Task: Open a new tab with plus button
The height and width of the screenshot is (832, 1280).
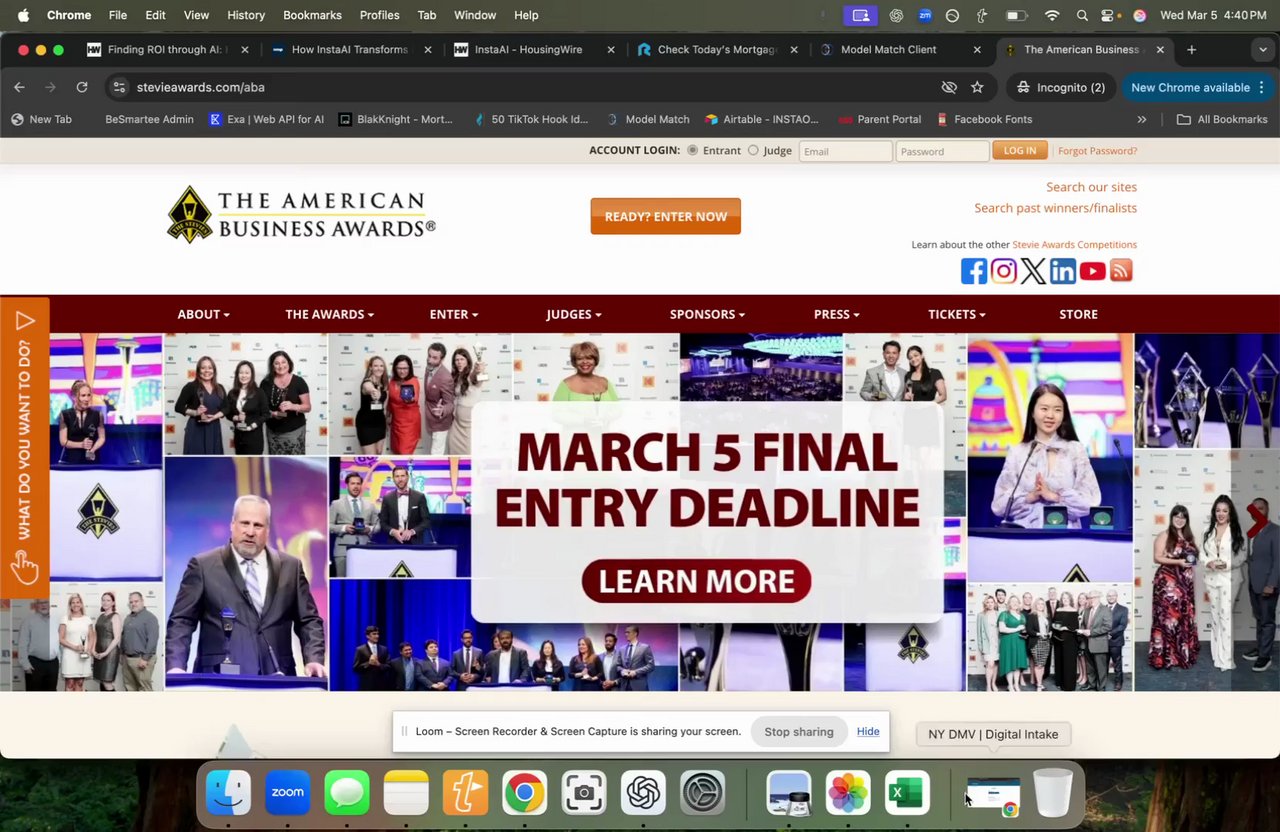Action: coord(1191,49)
